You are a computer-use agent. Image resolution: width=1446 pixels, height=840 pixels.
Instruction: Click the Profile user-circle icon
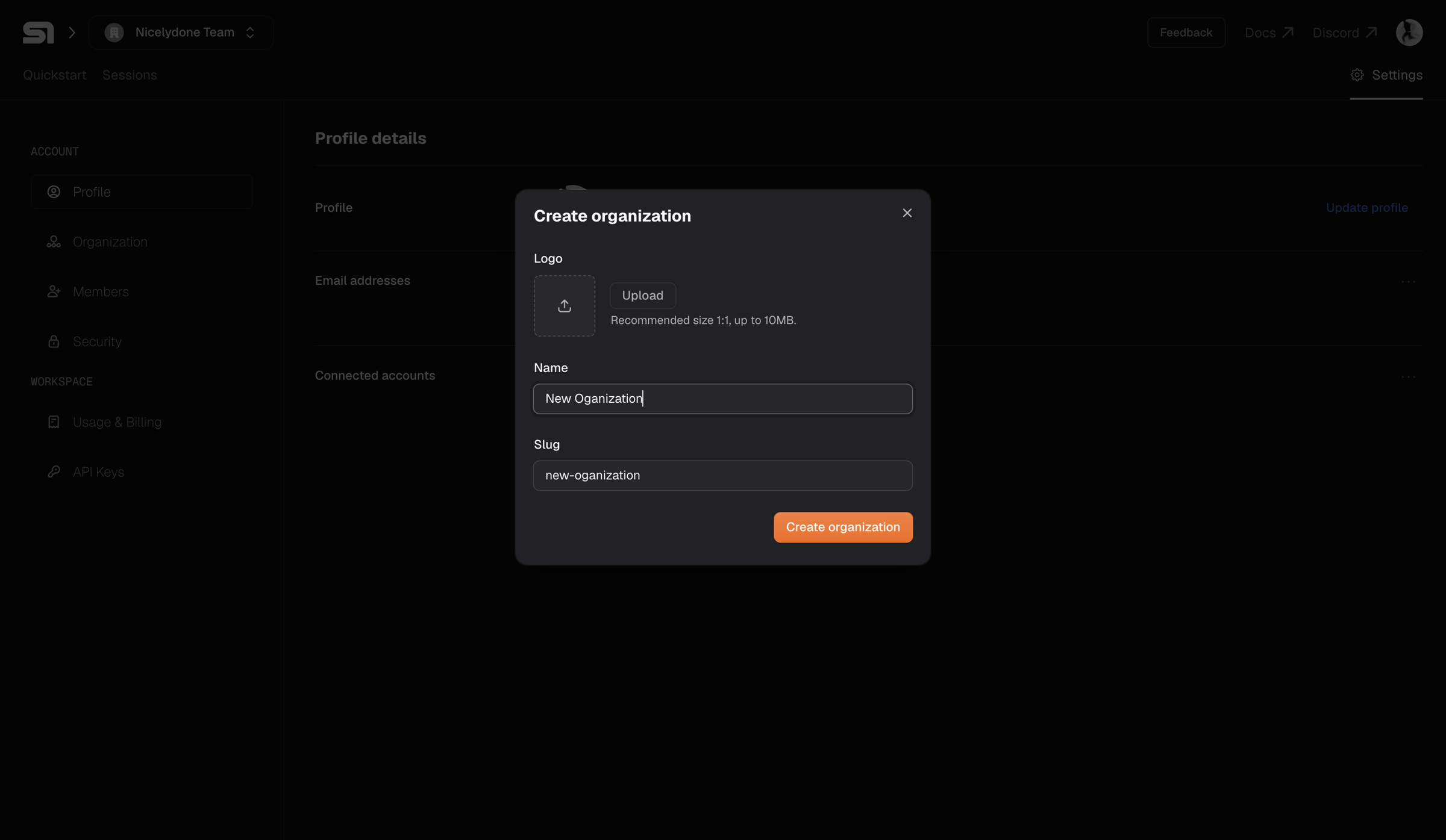pos(54,192)
